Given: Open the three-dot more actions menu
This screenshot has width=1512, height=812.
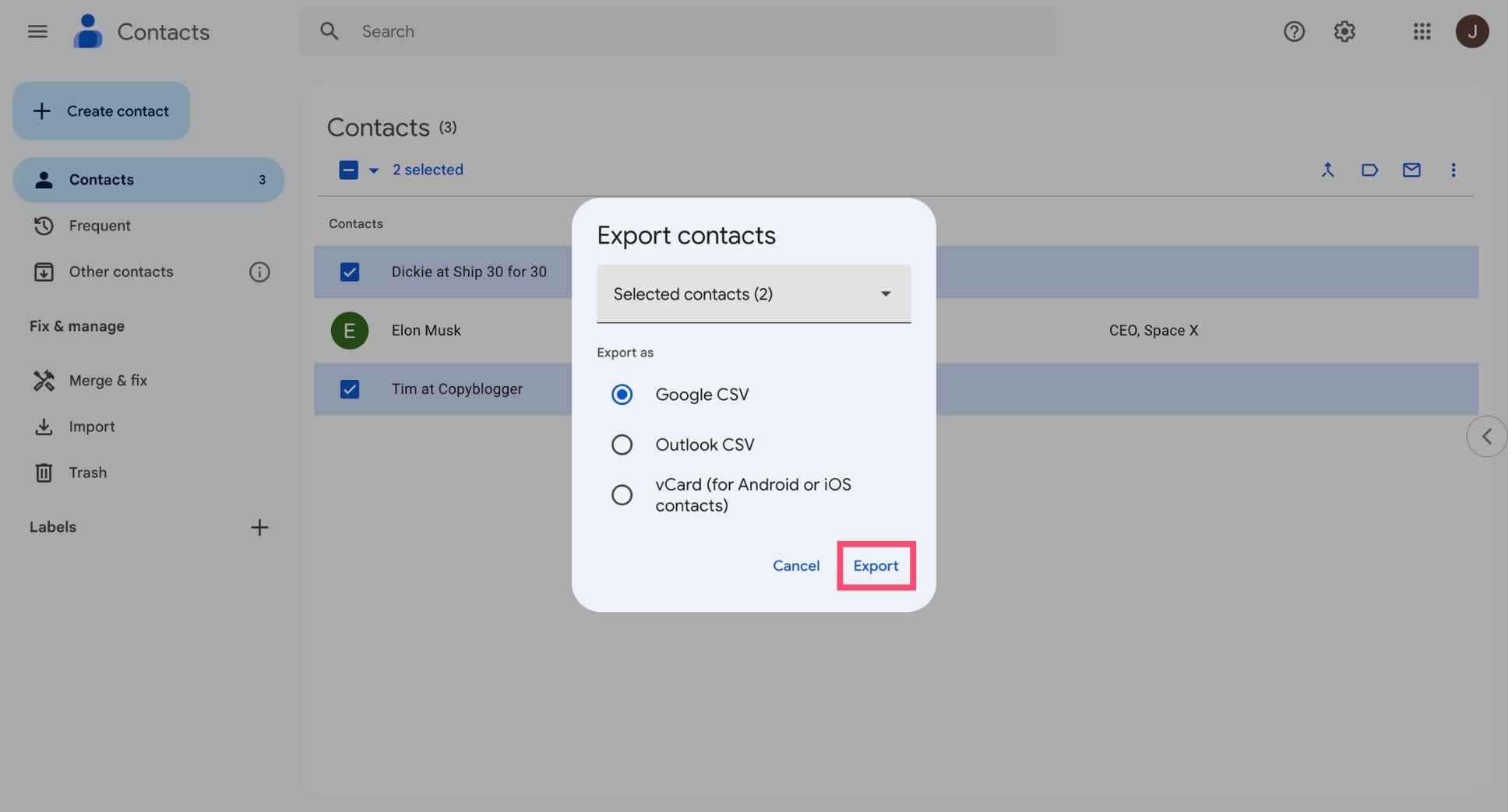Looking at the screenshot, I should (x=1453, y=170).
